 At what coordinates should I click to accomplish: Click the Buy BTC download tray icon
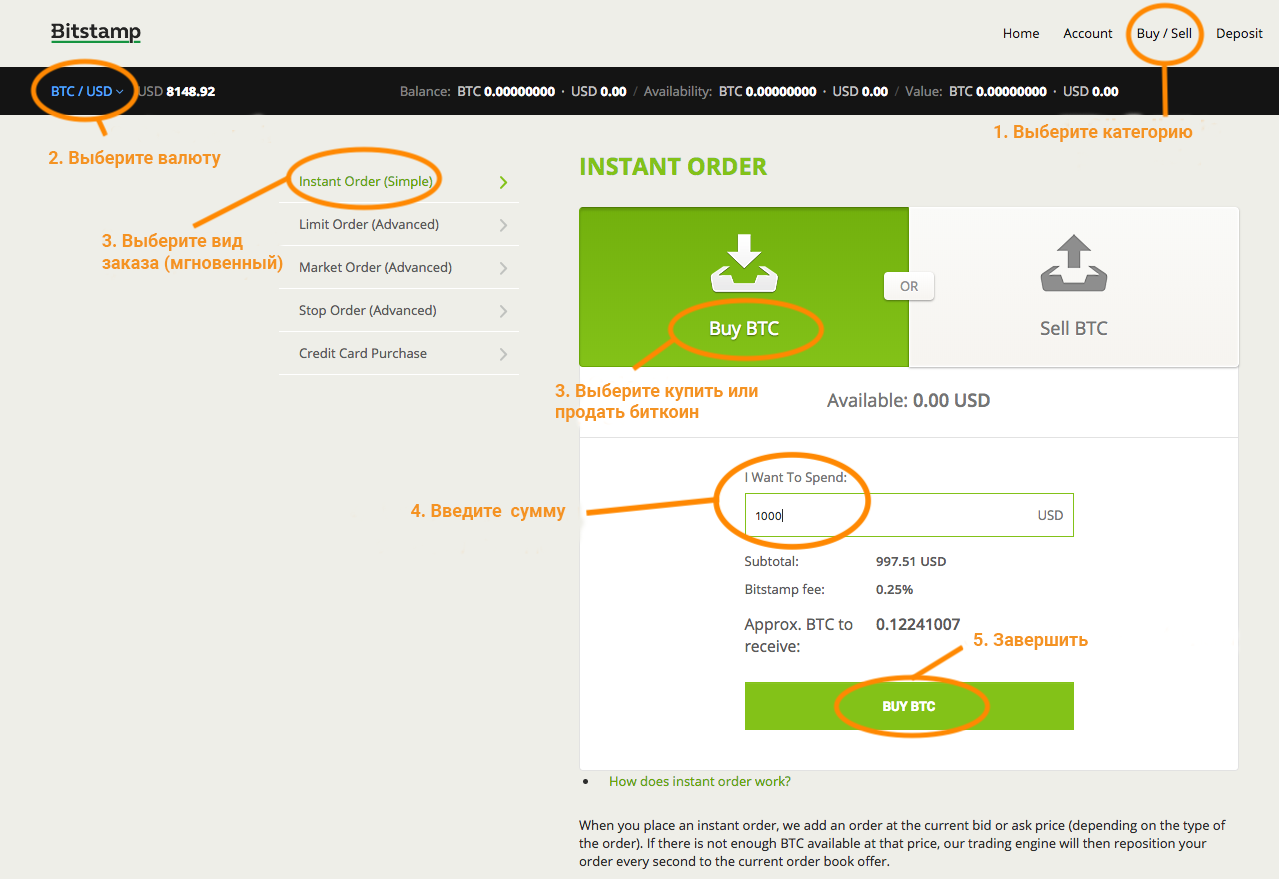pos(744,264)
